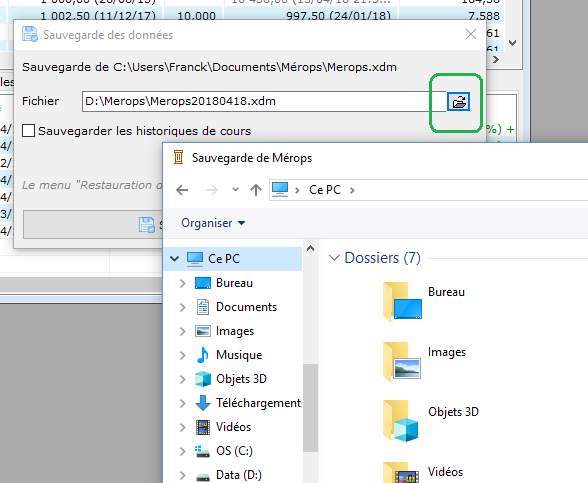This screenshot has width=588, height=483.
Task: Click the up one level arrow
Action: tap(256, 190)
